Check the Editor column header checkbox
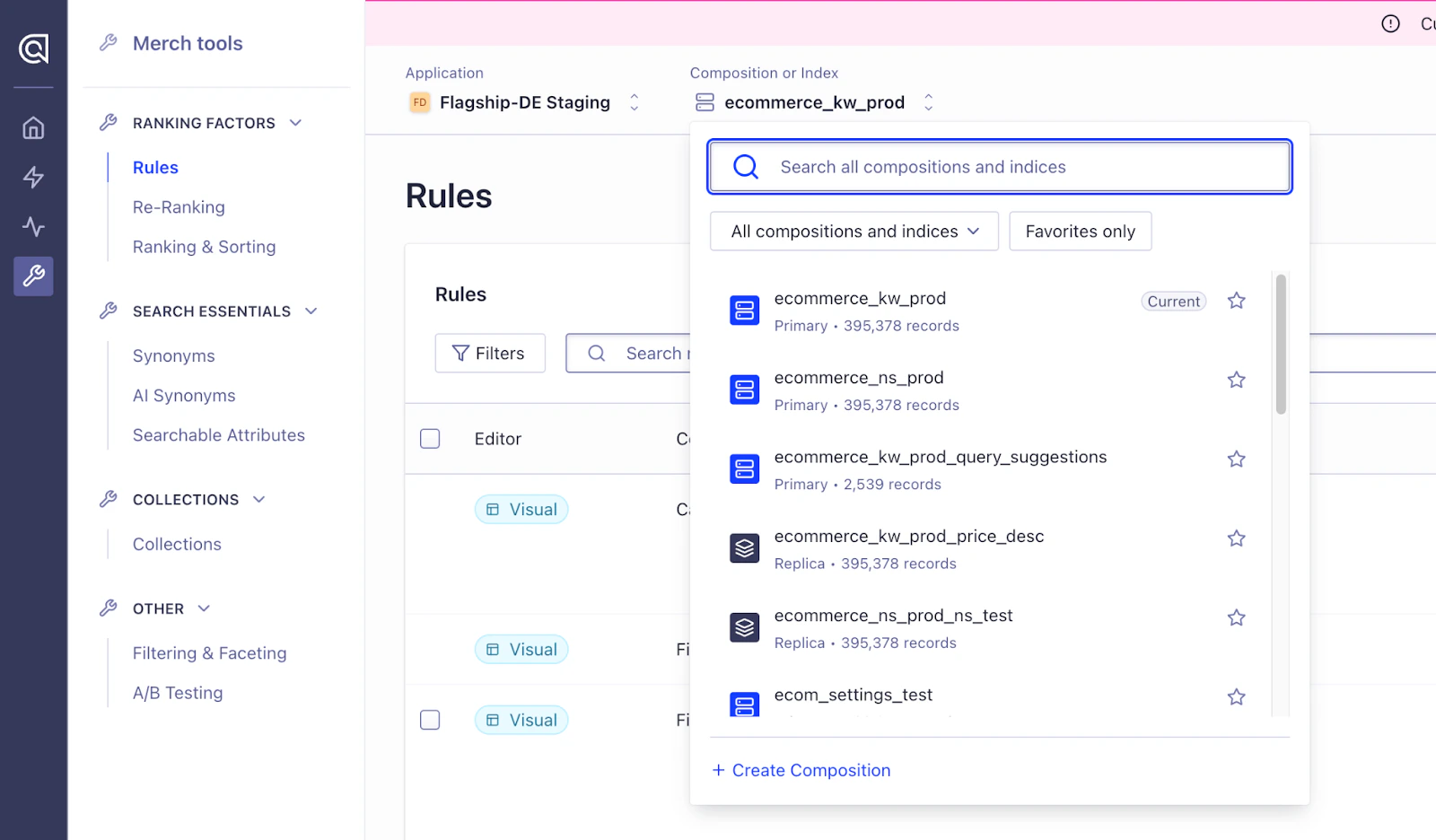1436x840 pixels. pyautogui.click(x=430, y=439)
